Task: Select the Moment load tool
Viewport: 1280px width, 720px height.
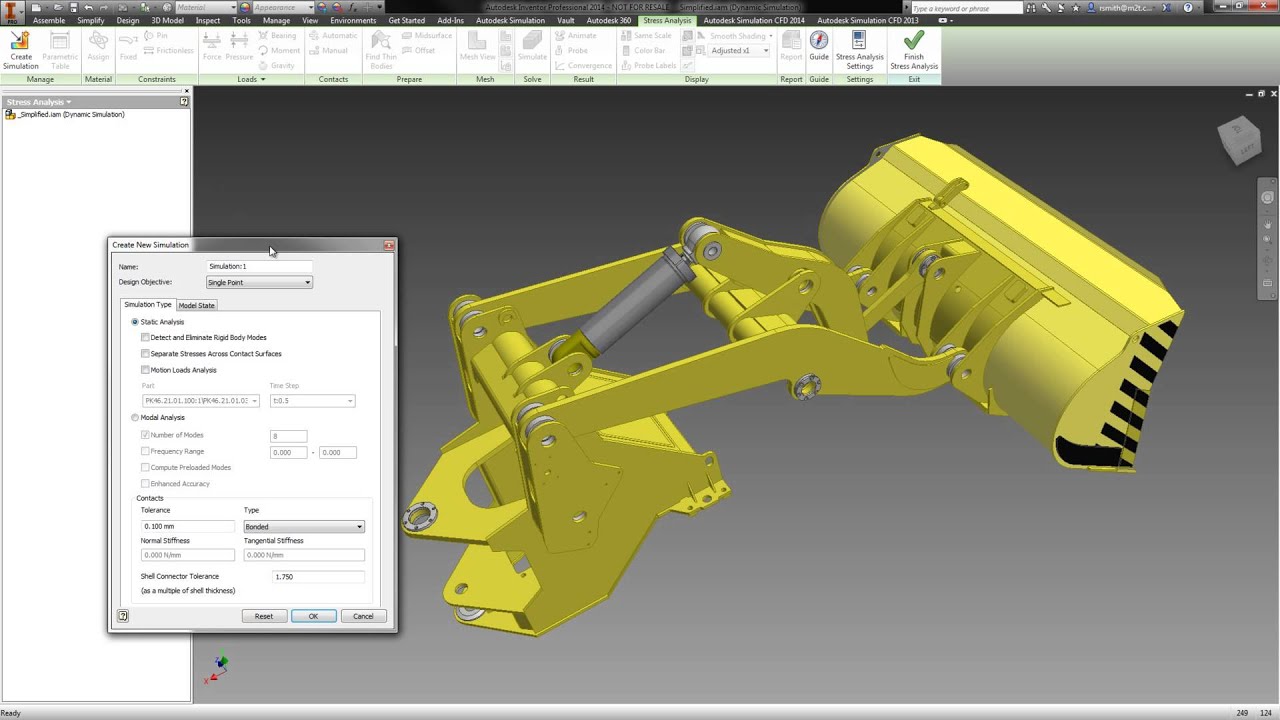Action: (278, 50)
